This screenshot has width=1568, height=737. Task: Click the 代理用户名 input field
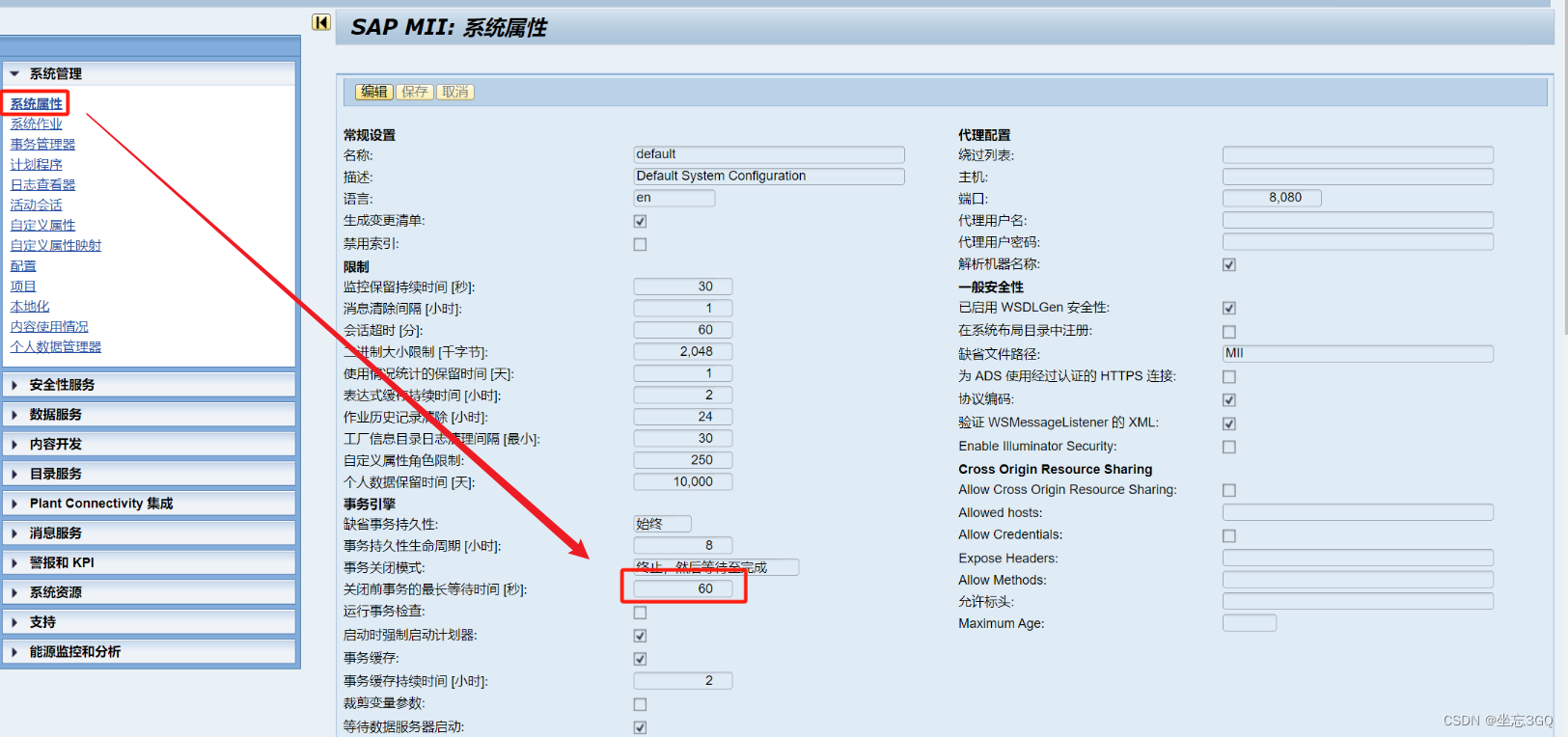(x=1358, y=220)
